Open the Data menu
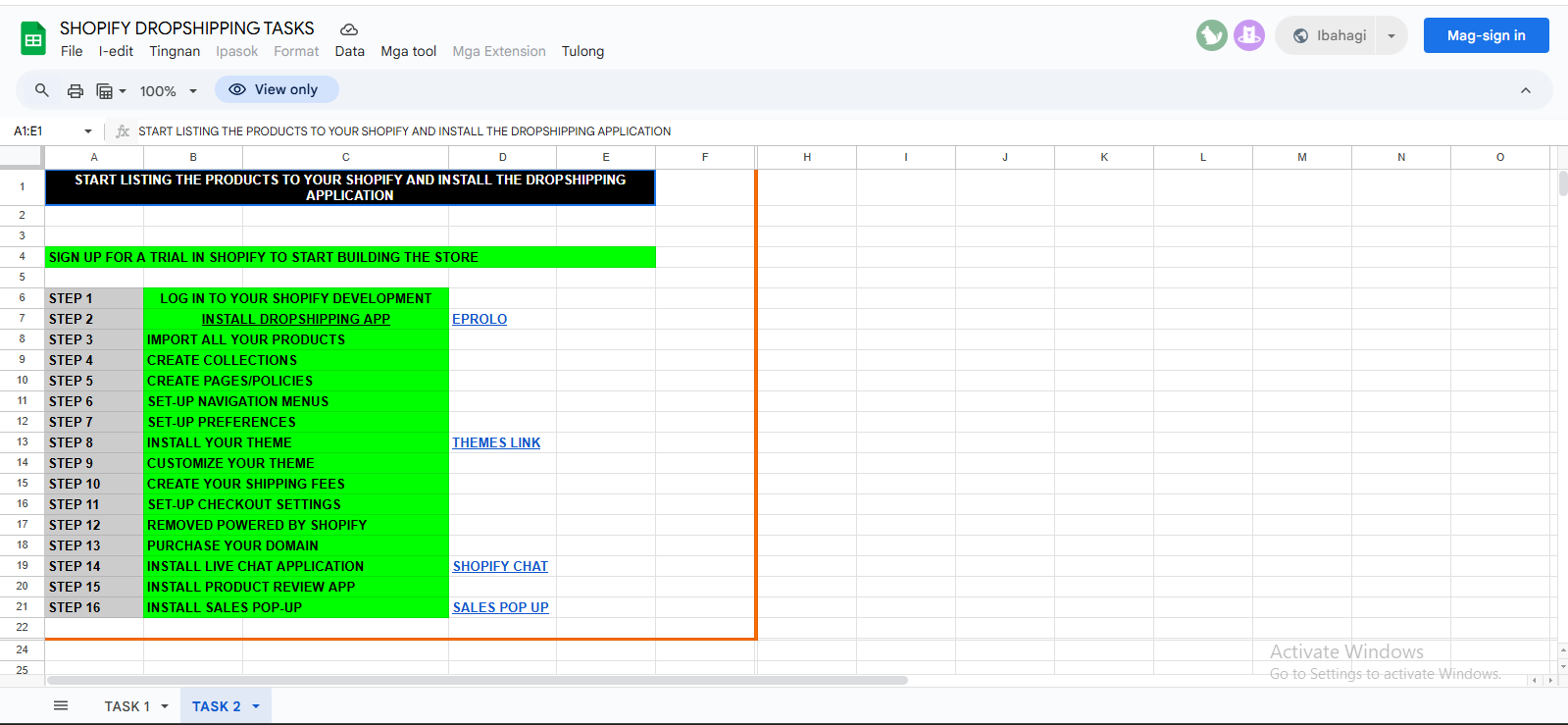 click(x=349, y=51)
